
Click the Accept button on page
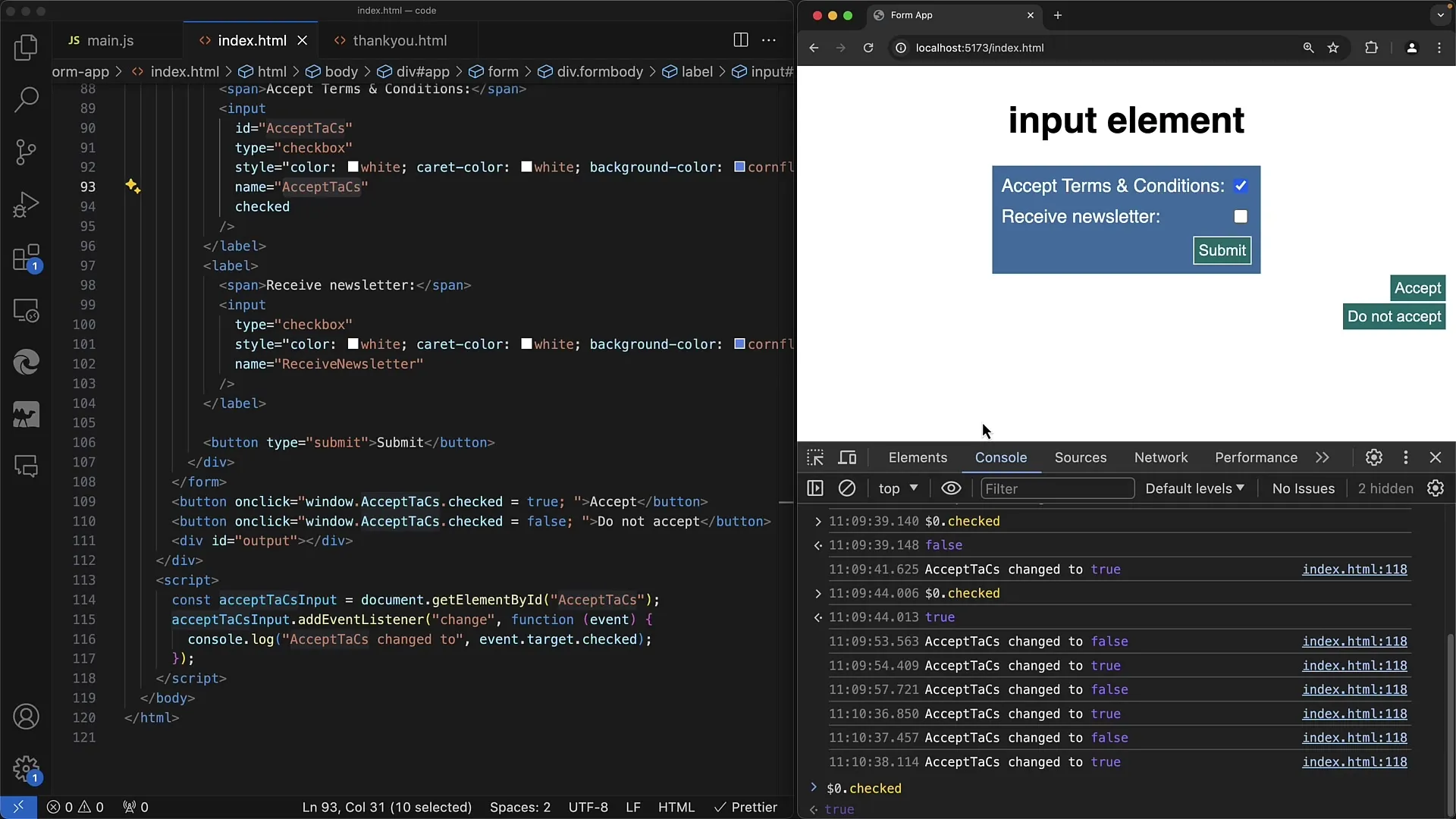coord(1418,287)
